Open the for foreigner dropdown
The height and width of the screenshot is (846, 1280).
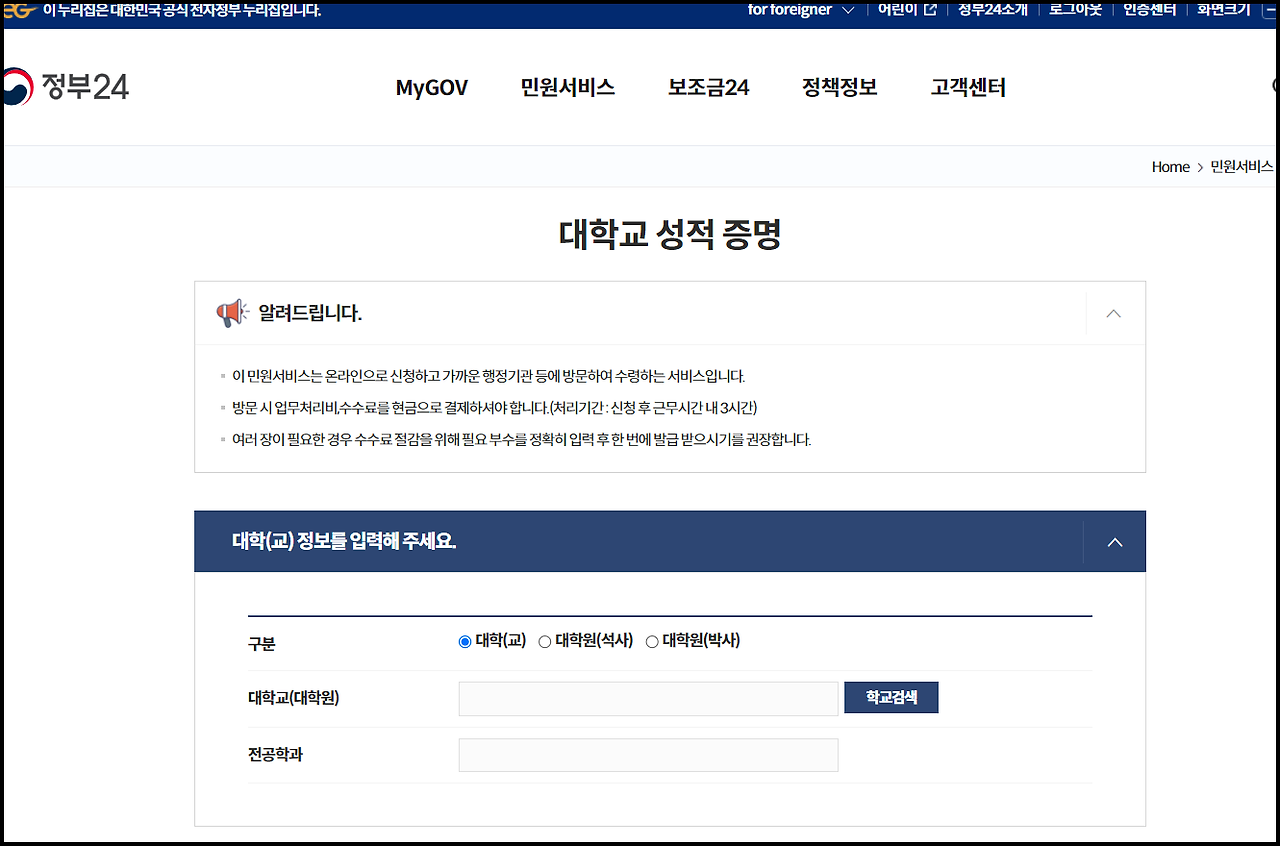pyautogui.click(x=801, y=10)
